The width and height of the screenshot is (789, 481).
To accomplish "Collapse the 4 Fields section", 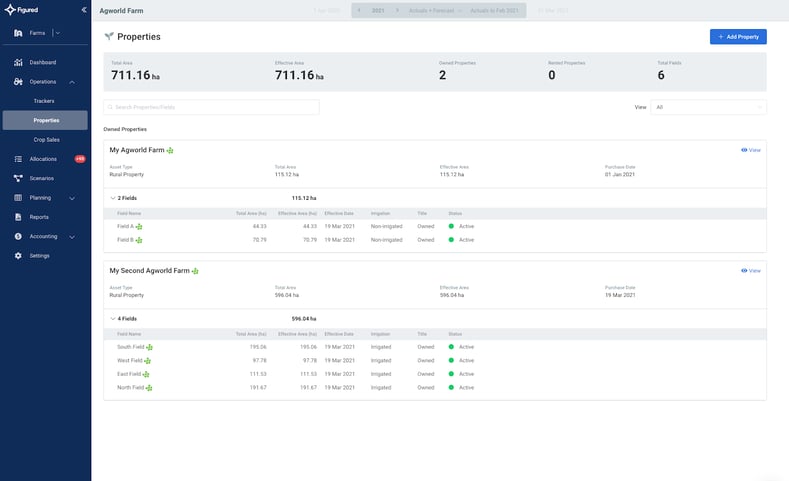I will point(113,319).
